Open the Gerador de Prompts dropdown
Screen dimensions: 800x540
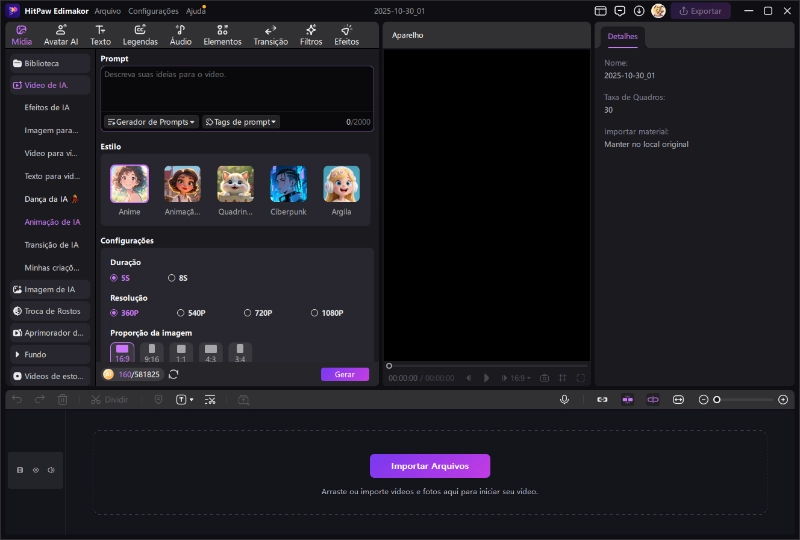point(151,122)
